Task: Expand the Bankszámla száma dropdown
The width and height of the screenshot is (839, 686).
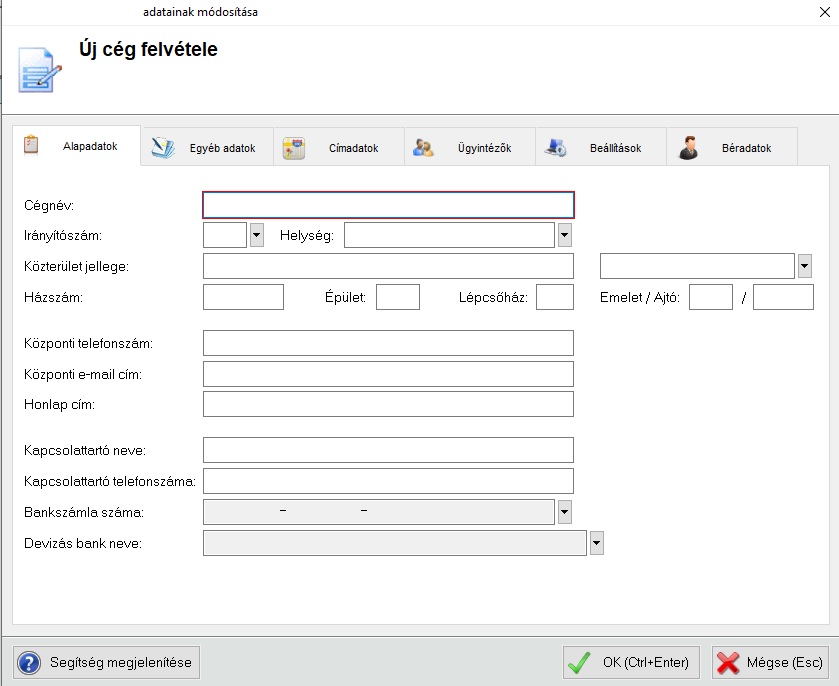Action: tap(564, 512)
